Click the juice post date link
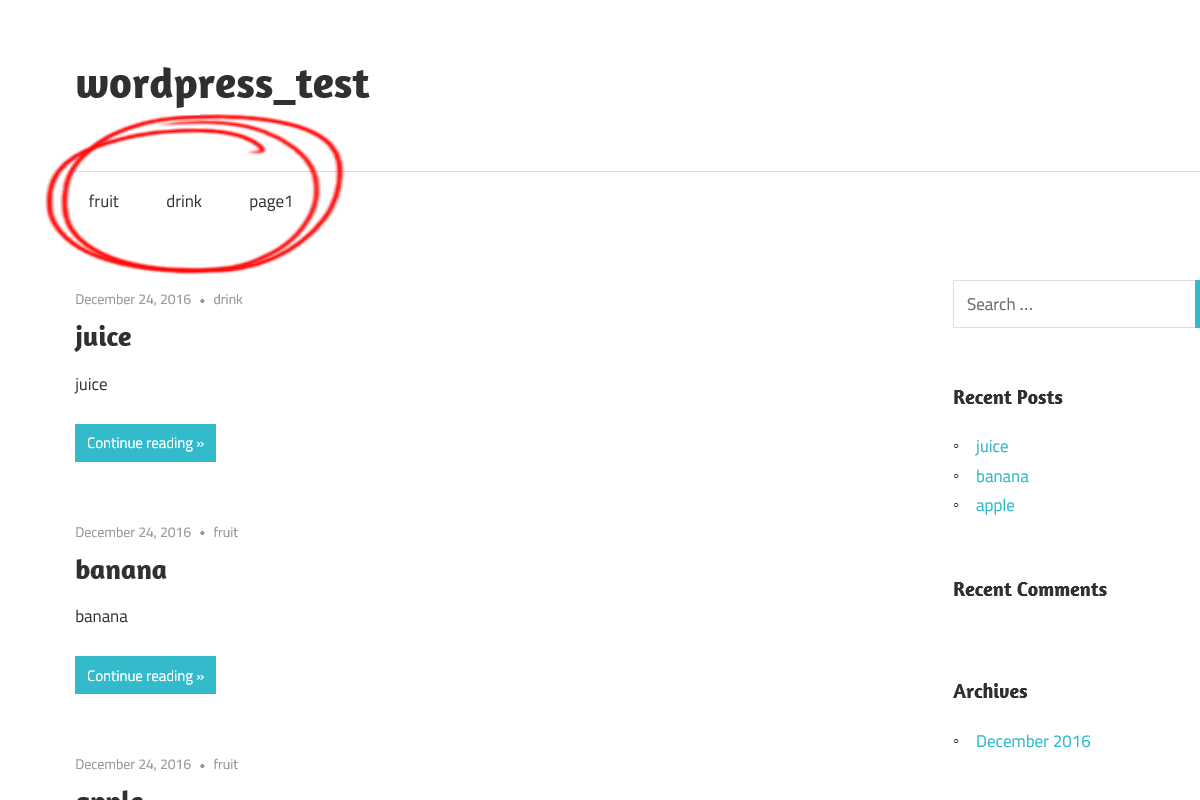 133,299
